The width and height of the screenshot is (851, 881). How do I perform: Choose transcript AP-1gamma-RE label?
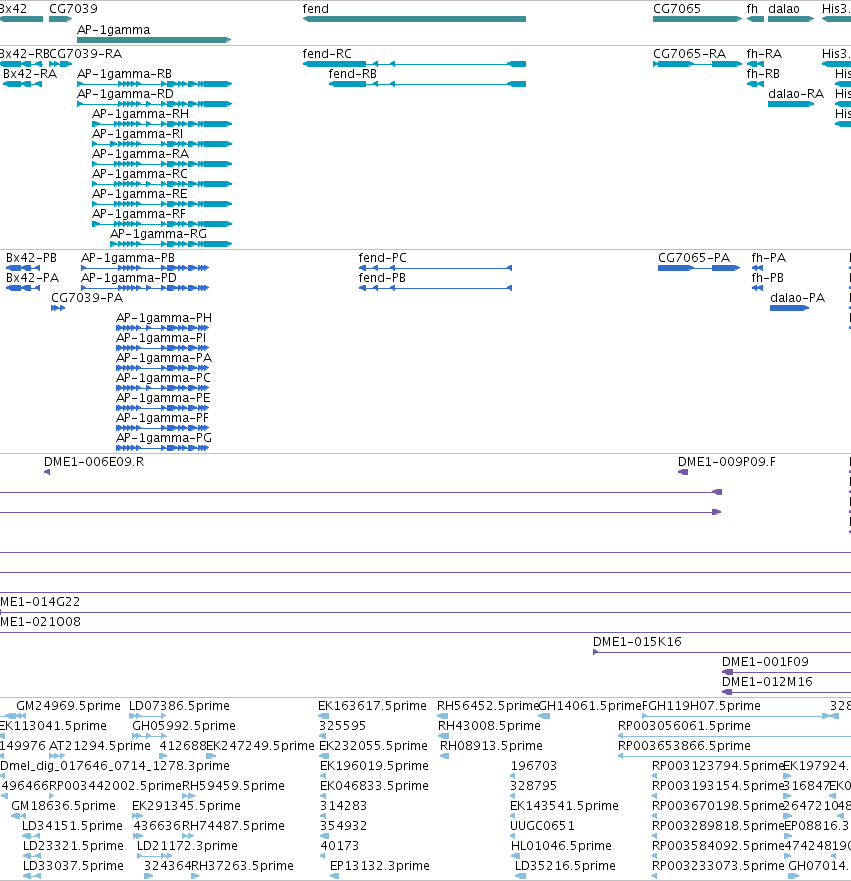[140, 194]
